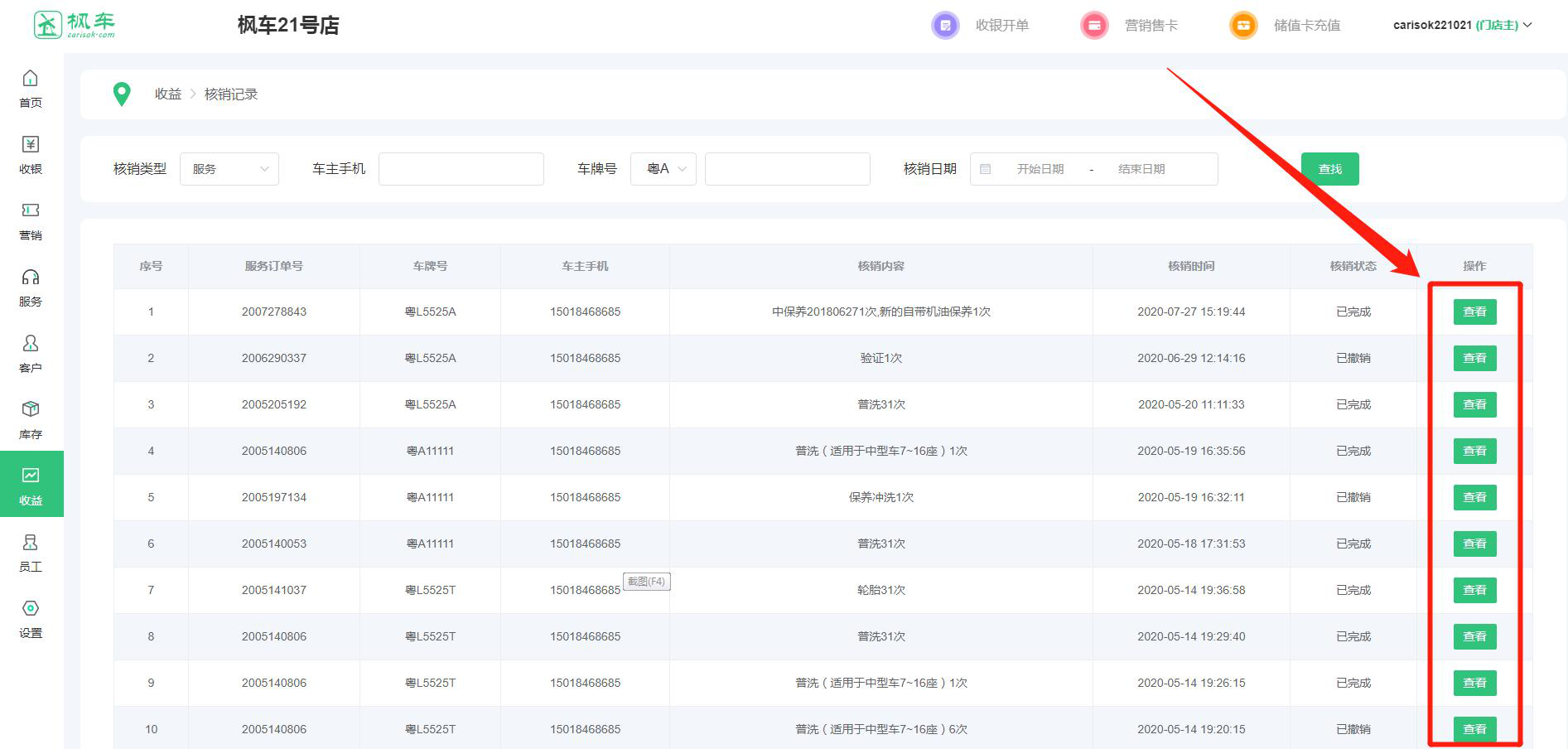Click the pink 营销售卡 icon
This screenshot has height=749, width=1568.
coord(1094,26)
